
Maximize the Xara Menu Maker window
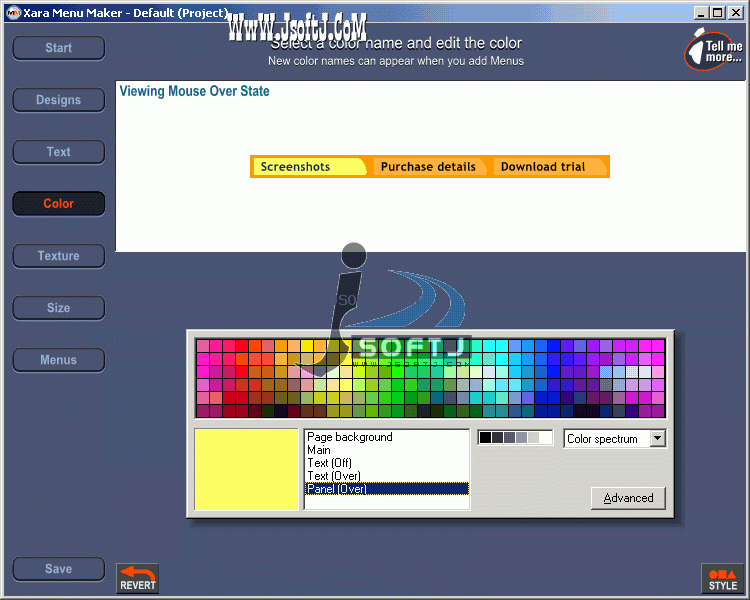click(718, 13)
